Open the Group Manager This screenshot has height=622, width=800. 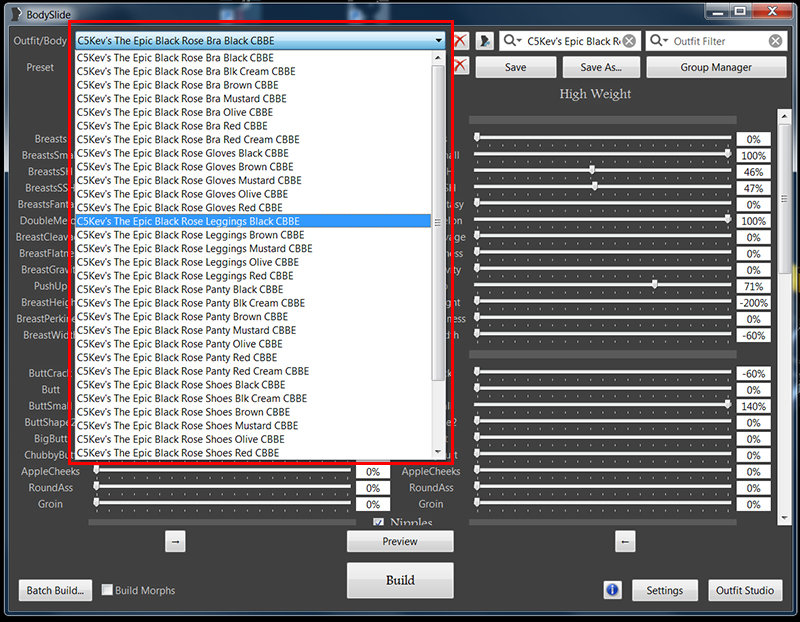(x=716, y=67)
